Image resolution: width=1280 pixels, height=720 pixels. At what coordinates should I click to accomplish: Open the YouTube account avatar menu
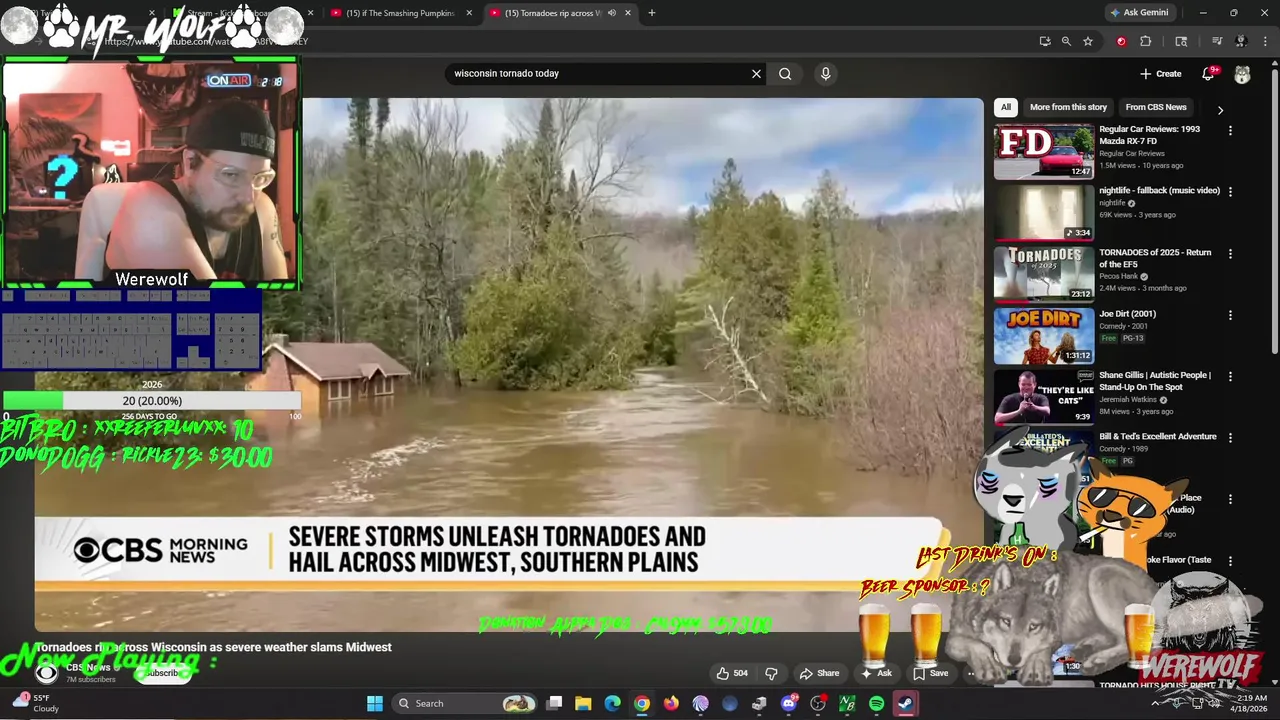(1242, 74)
